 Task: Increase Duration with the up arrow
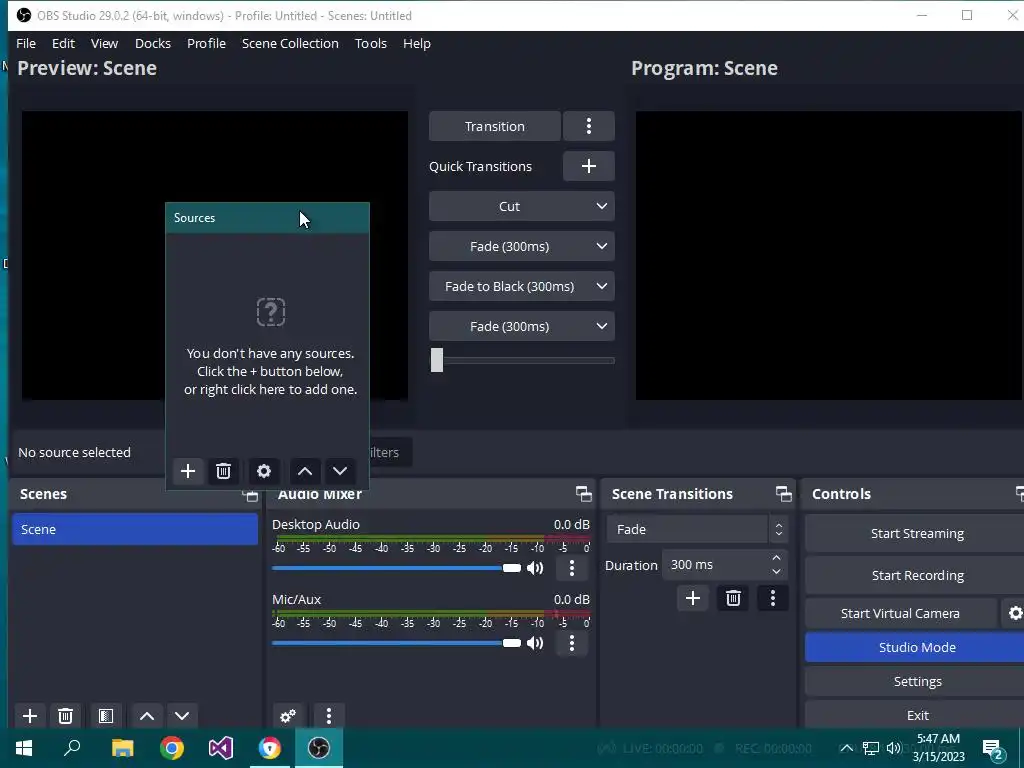[x=776, y=558]
